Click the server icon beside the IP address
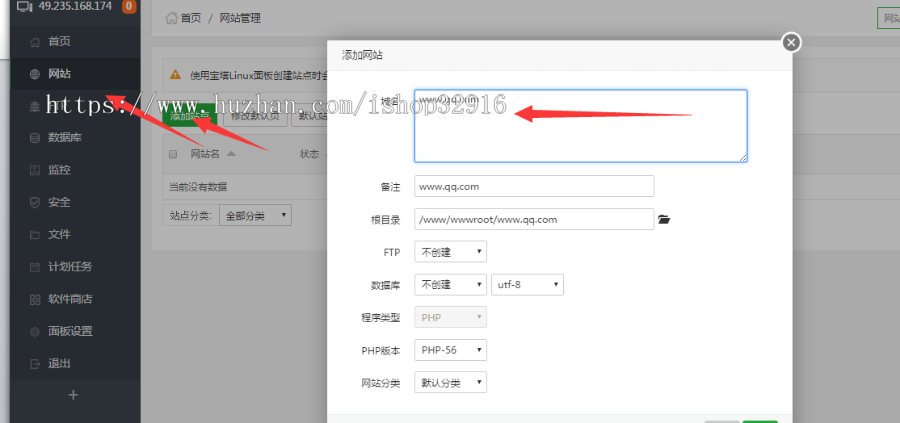Screen dimensions: 900x423 [25, 7]
